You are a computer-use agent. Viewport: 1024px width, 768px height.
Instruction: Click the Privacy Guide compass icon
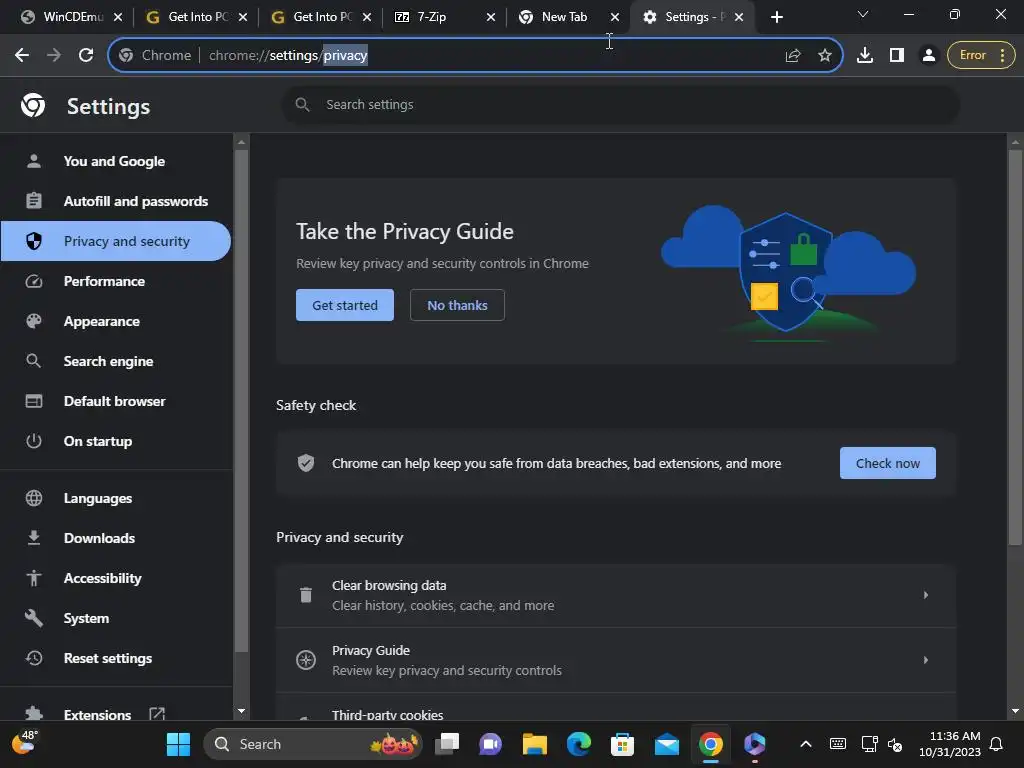coord(306,660)
